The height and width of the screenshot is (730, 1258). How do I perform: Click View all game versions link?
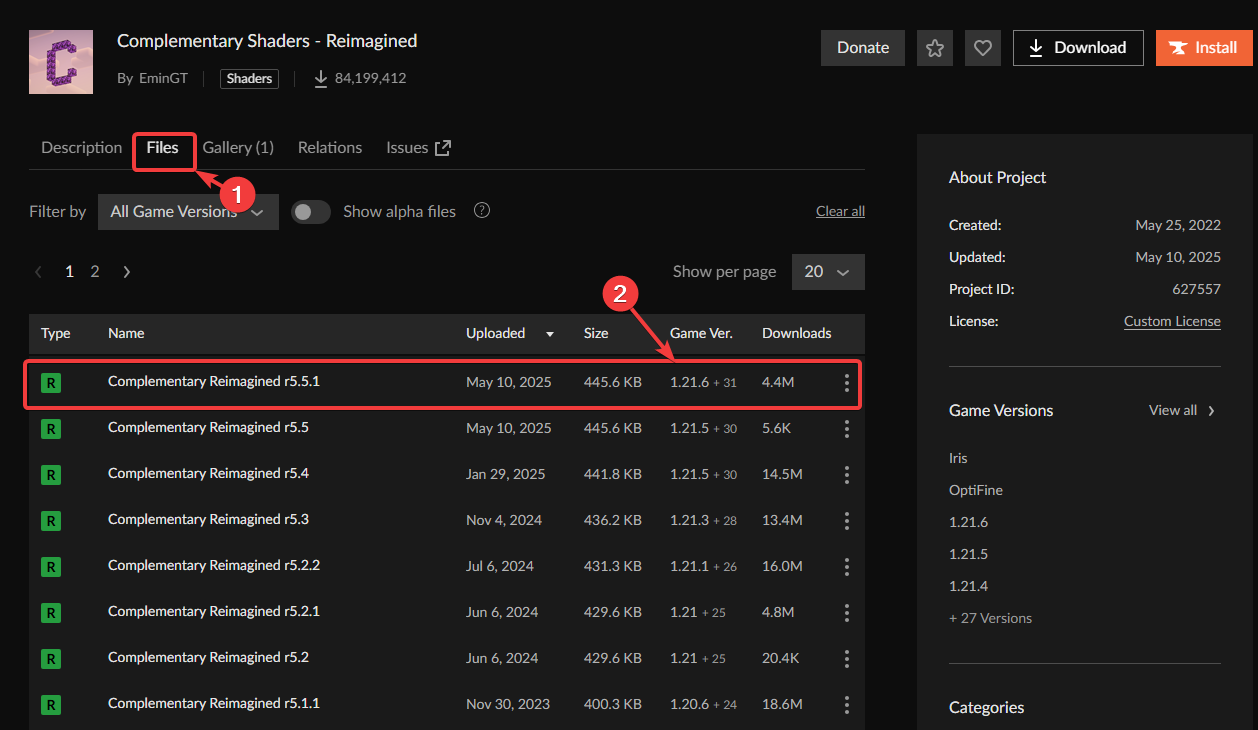[1182, 410]
